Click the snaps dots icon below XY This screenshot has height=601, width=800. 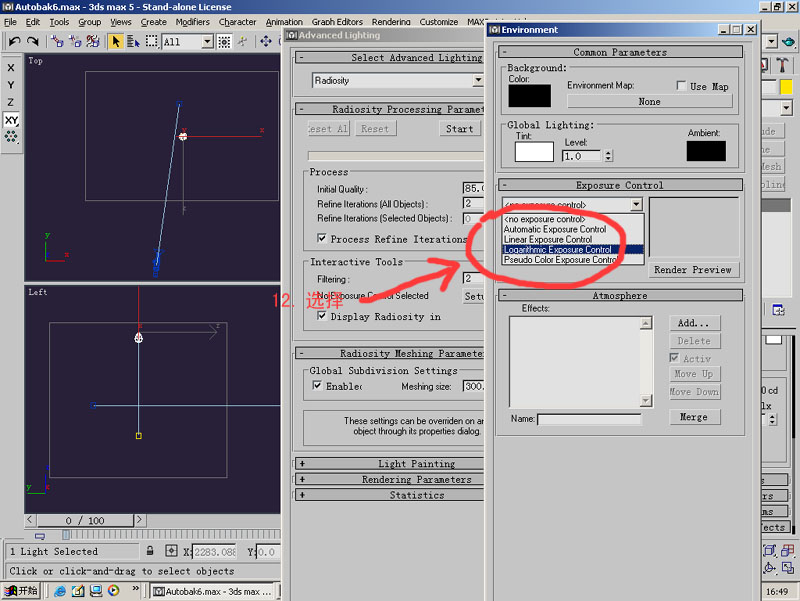coord(11,136)
